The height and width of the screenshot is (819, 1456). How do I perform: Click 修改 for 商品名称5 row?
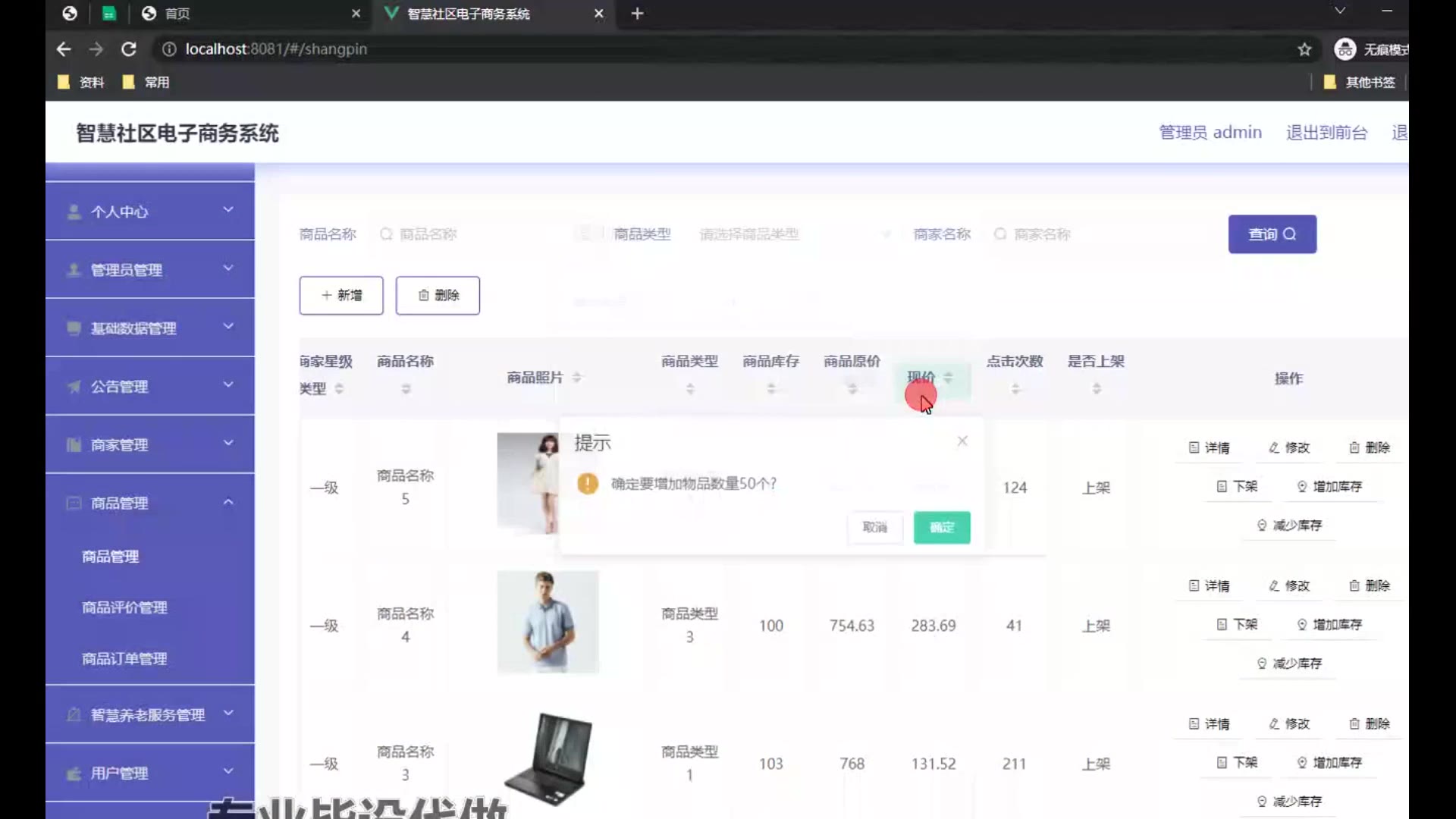coord(1289,448)
